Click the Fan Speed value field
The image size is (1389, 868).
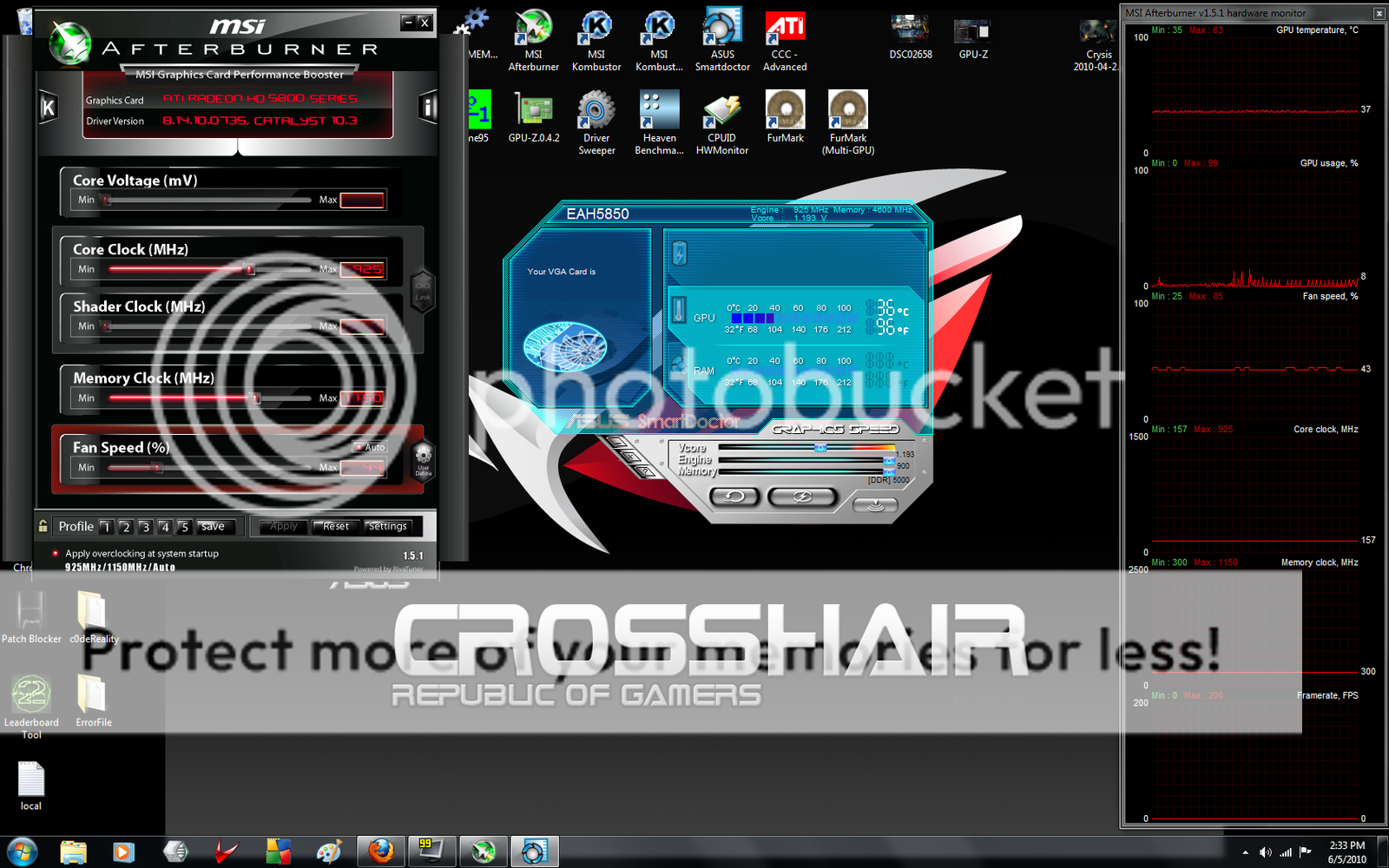(x=362, y=468)
